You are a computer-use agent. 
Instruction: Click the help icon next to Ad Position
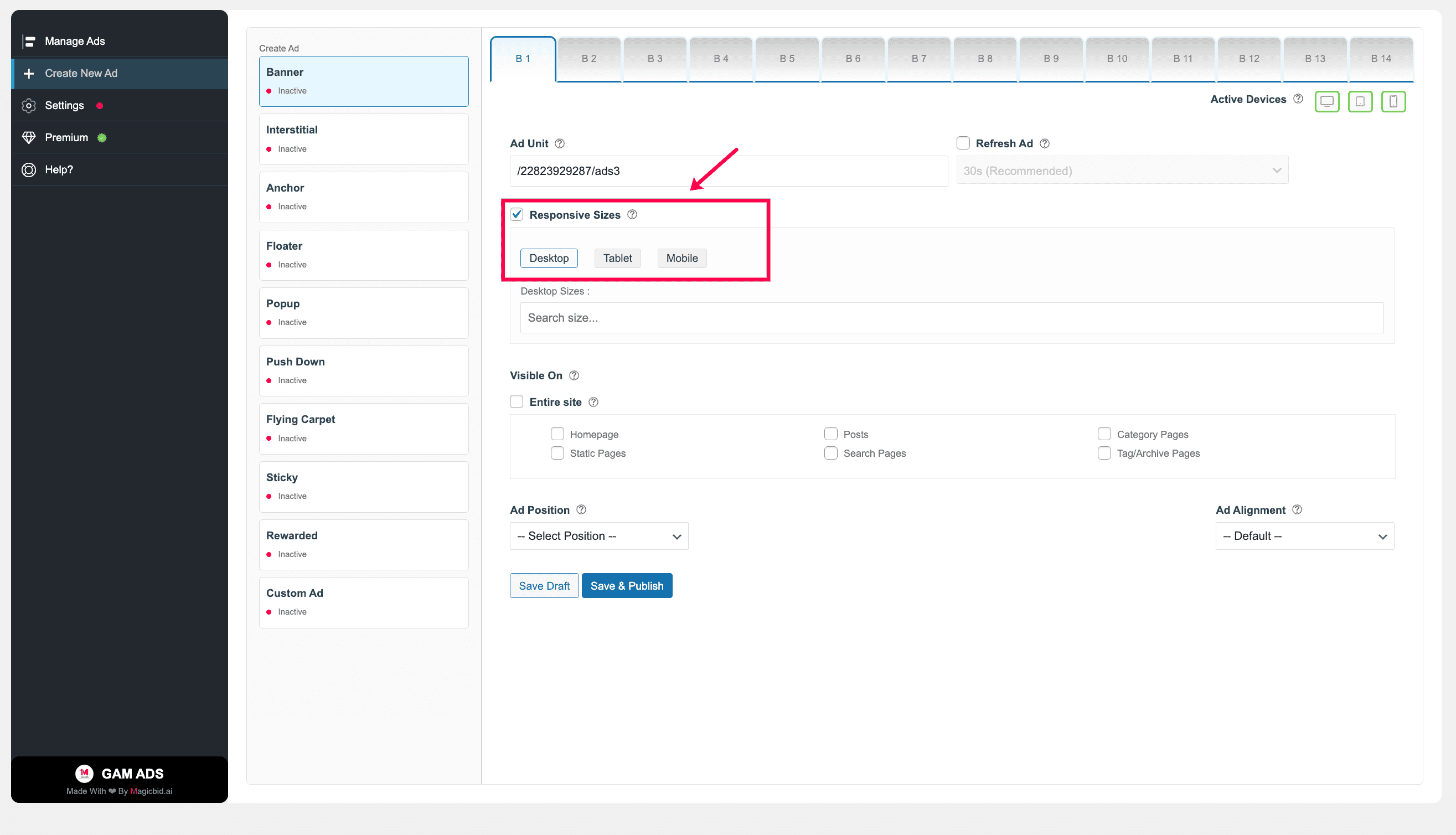coord(581,510)
